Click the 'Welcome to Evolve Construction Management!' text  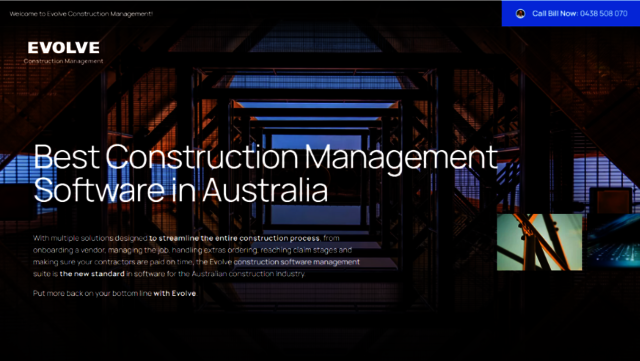coord(81,14)
